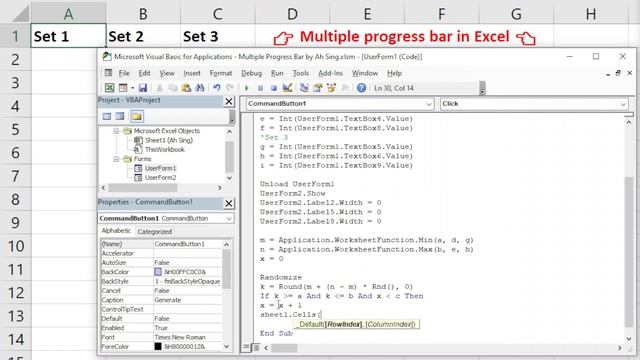This screenshot has width=640, height=360.
Task: Open the Click procedure dropdown in code window
Action: [x=623, y=104]
